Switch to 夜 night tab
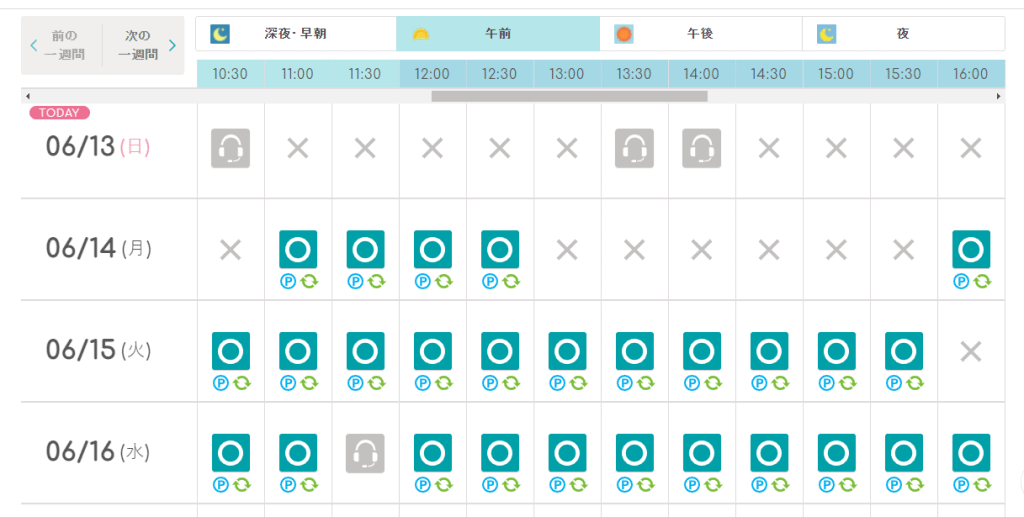 tap(902, 34)
